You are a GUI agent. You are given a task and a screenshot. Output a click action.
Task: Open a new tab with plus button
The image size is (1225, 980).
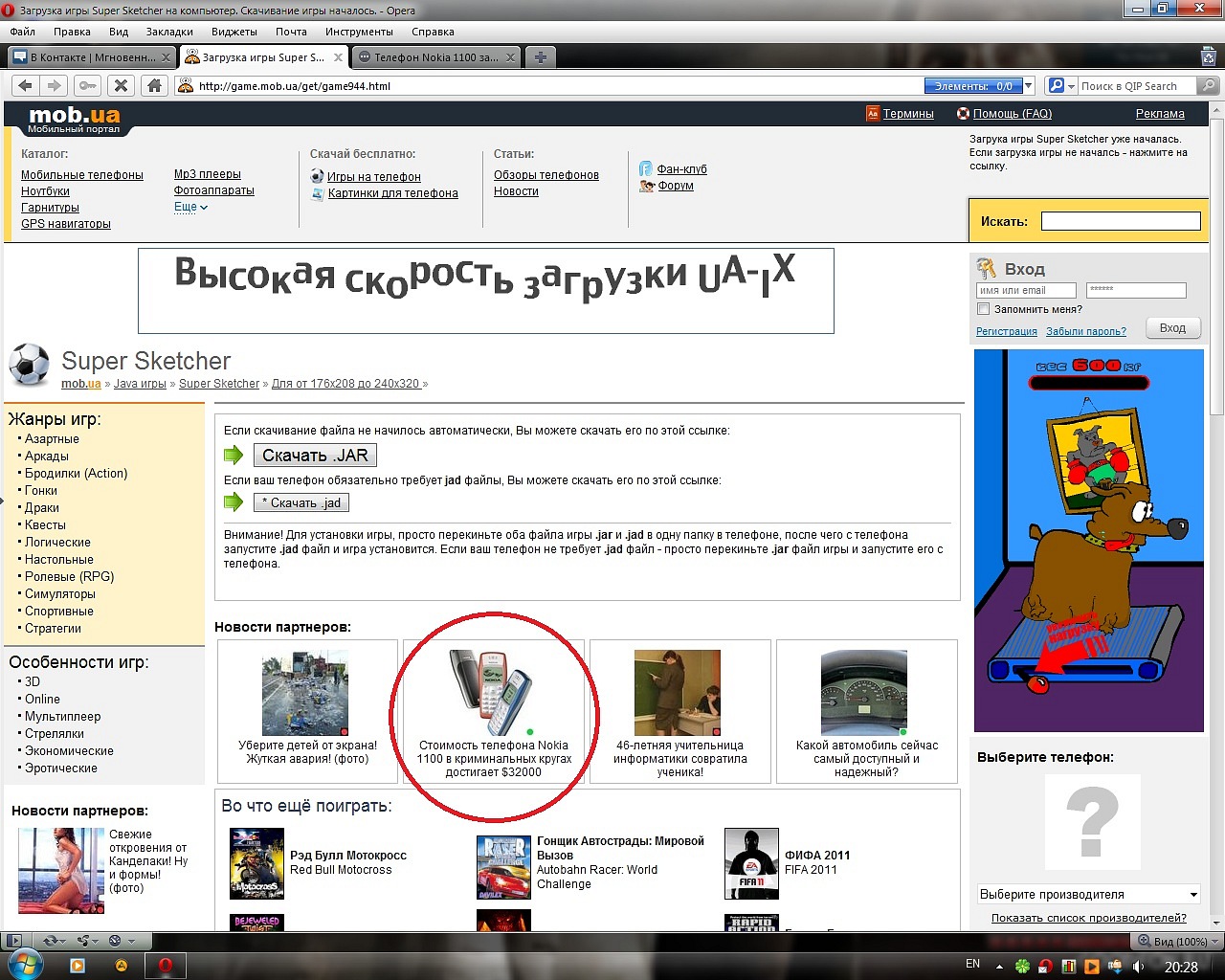pyautogui.click(x=540, y=57)
